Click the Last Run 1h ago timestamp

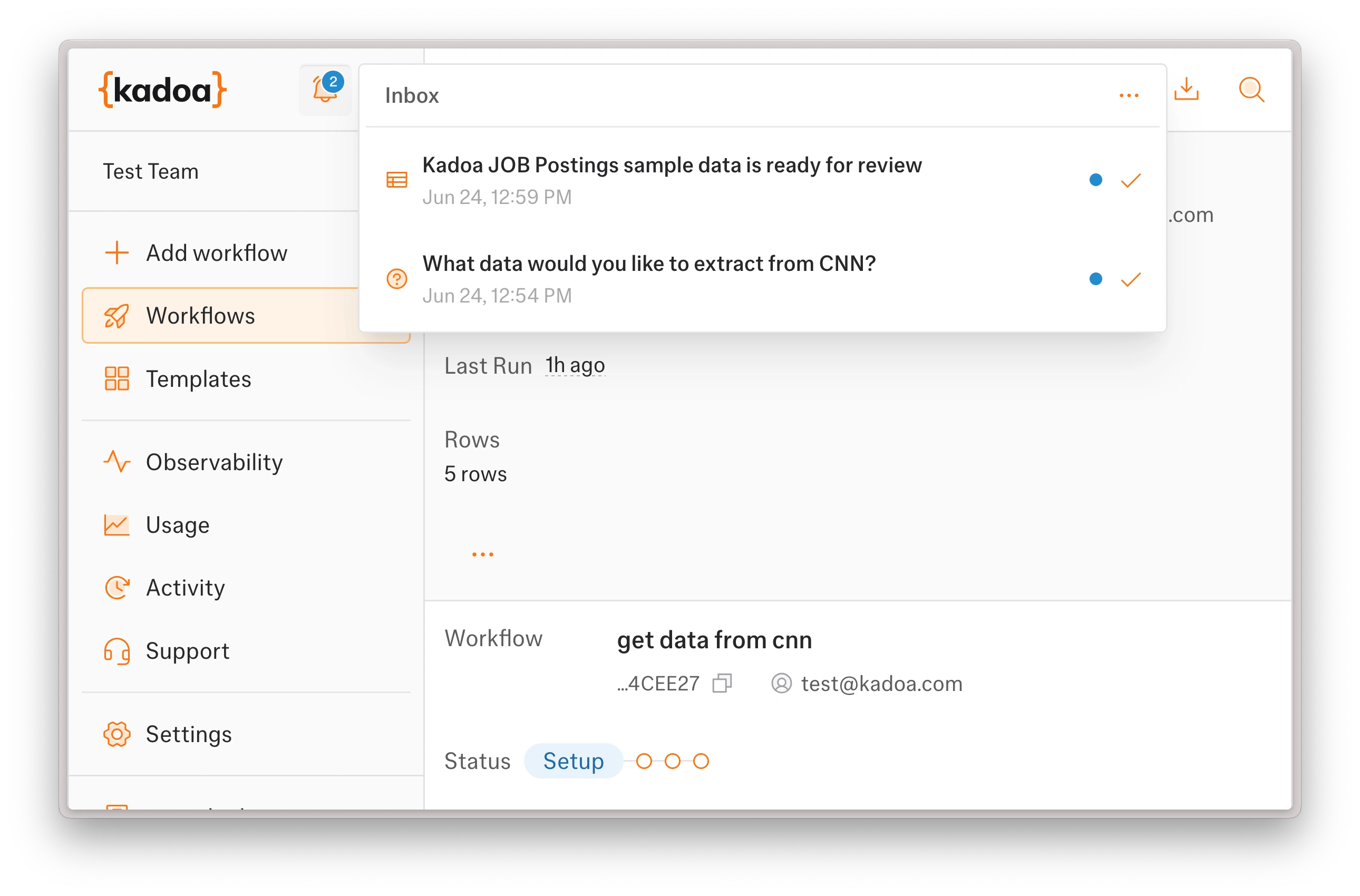tap(575, 366)
